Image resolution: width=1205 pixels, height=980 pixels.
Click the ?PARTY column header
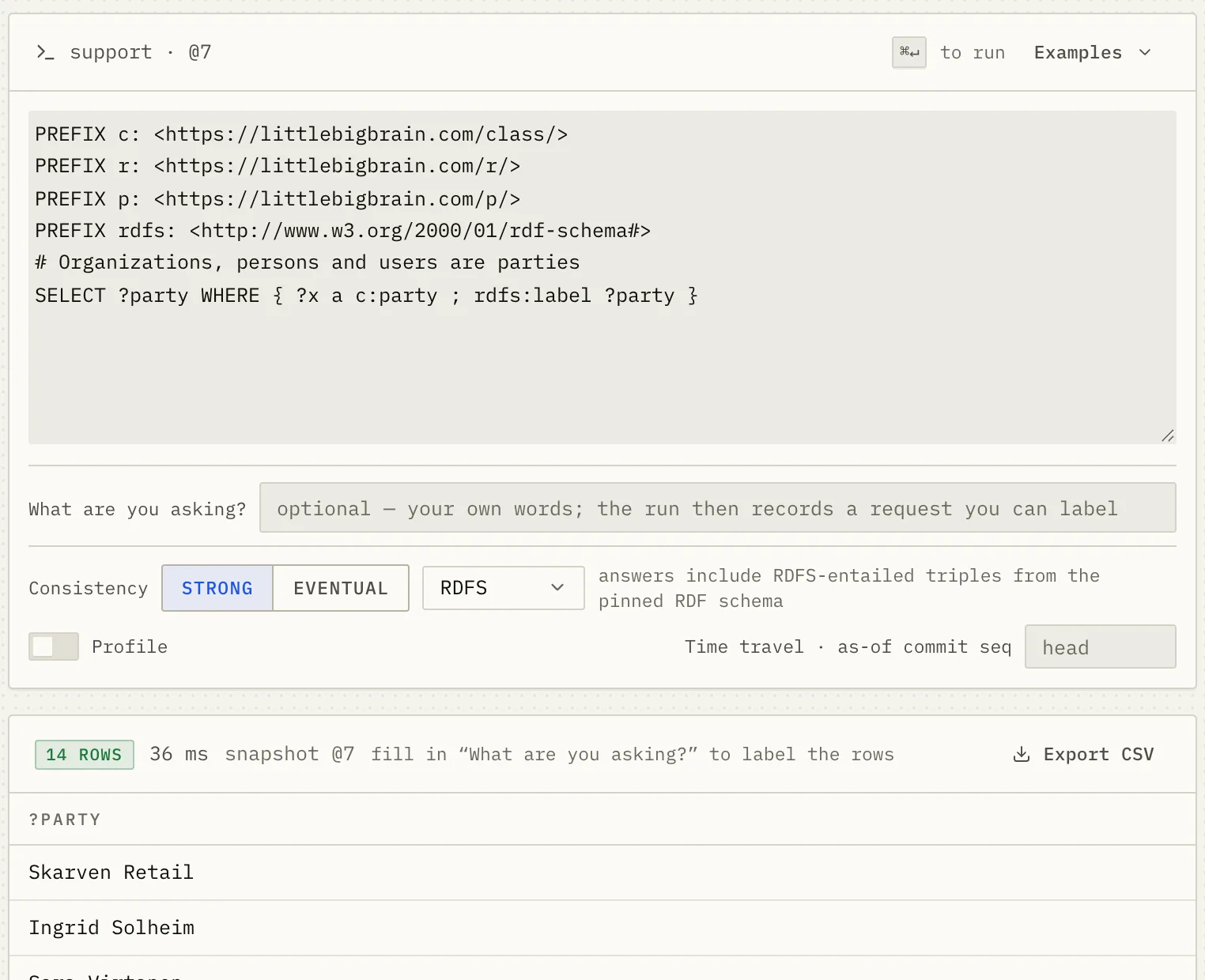tap(65, 820)
